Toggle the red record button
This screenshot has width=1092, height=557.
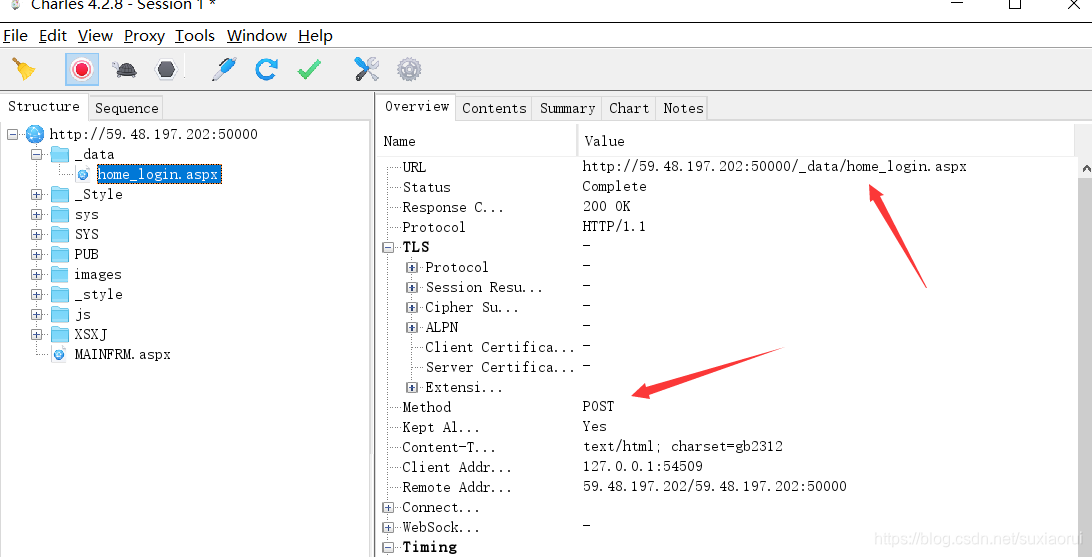82,70
